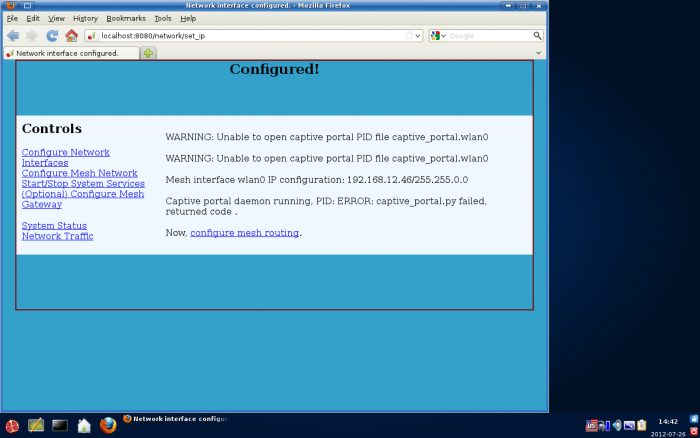This screenshot has height=438, width=700.
Task: Open the Tools menu
Action: tap(163, 18)
